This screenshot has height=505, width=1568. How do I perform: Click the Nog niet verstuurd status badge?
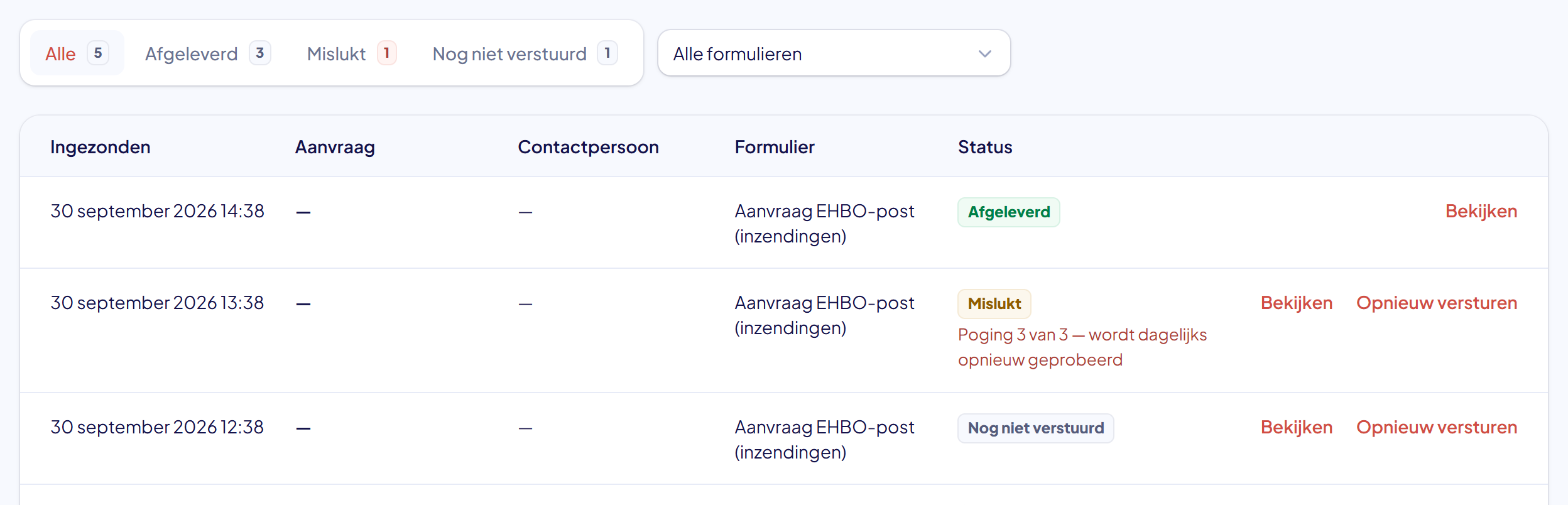tap(1036, 428)
